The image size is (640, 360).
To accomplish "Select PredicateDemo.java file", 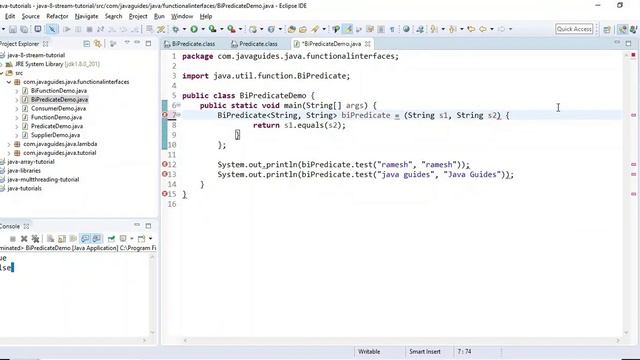I will pyautogui.click(x=57, y=127).
